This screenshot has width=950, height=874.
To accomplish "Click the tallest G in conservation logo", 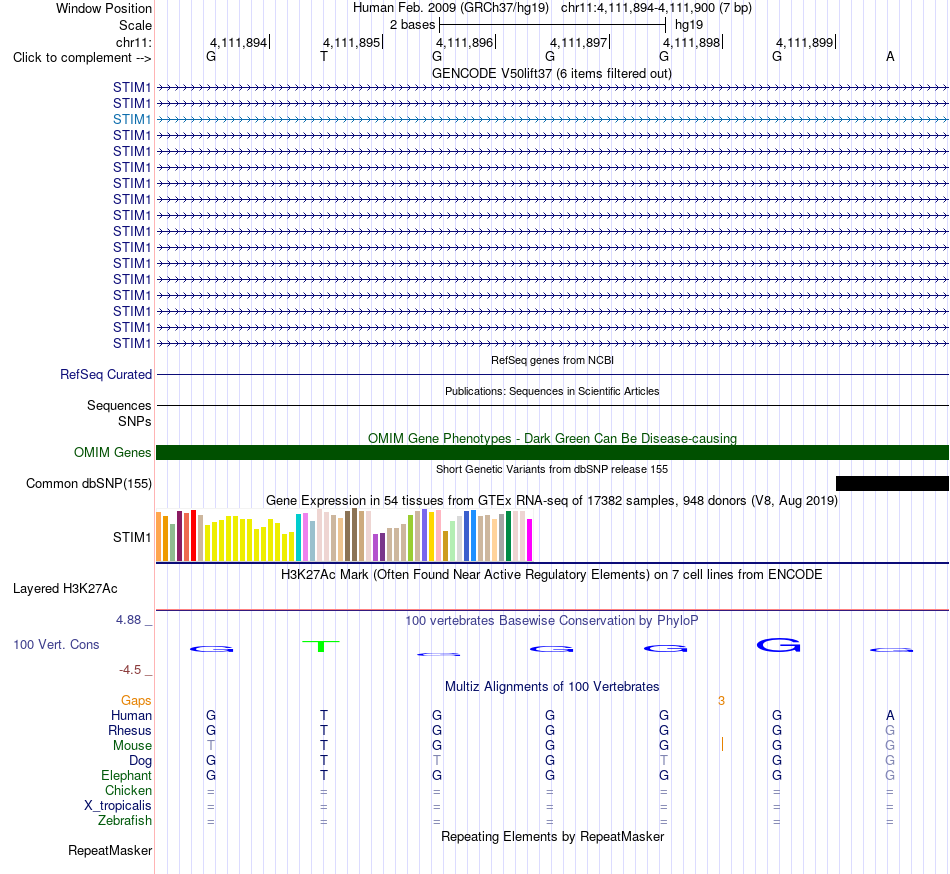I will point(779,645).
